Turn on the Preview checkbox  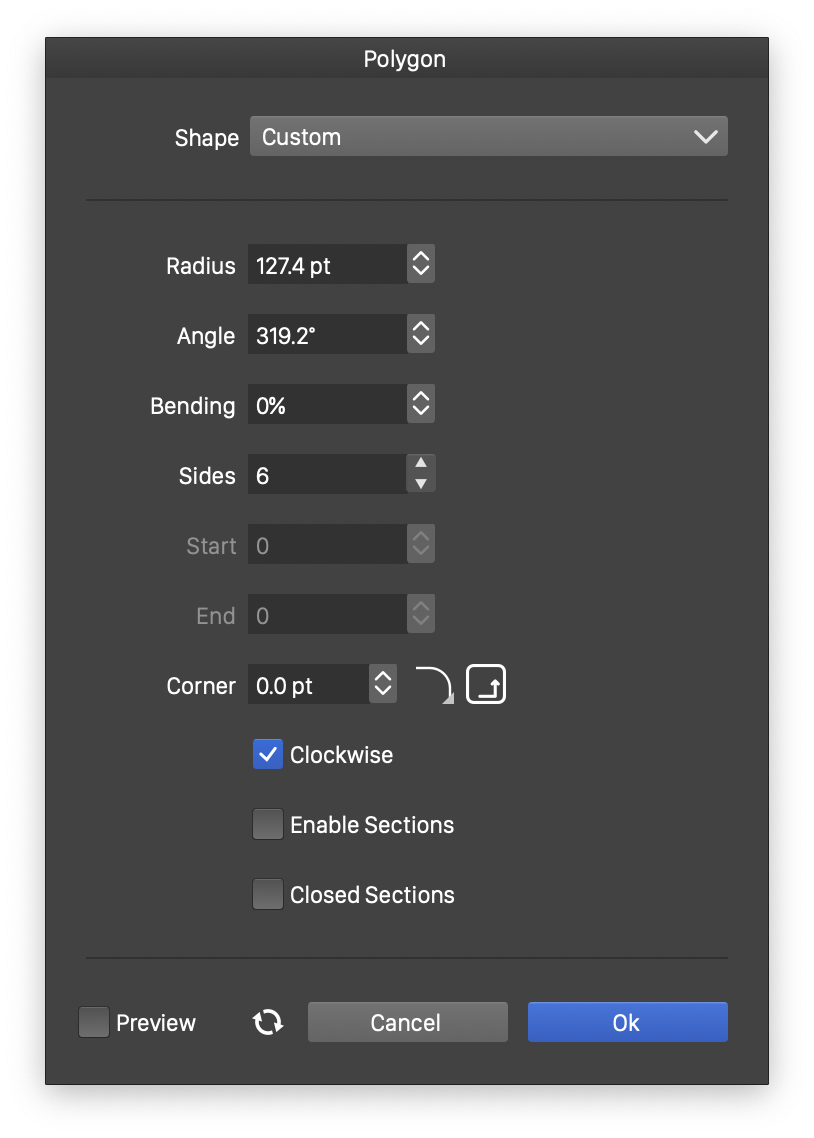point(94,1022)
